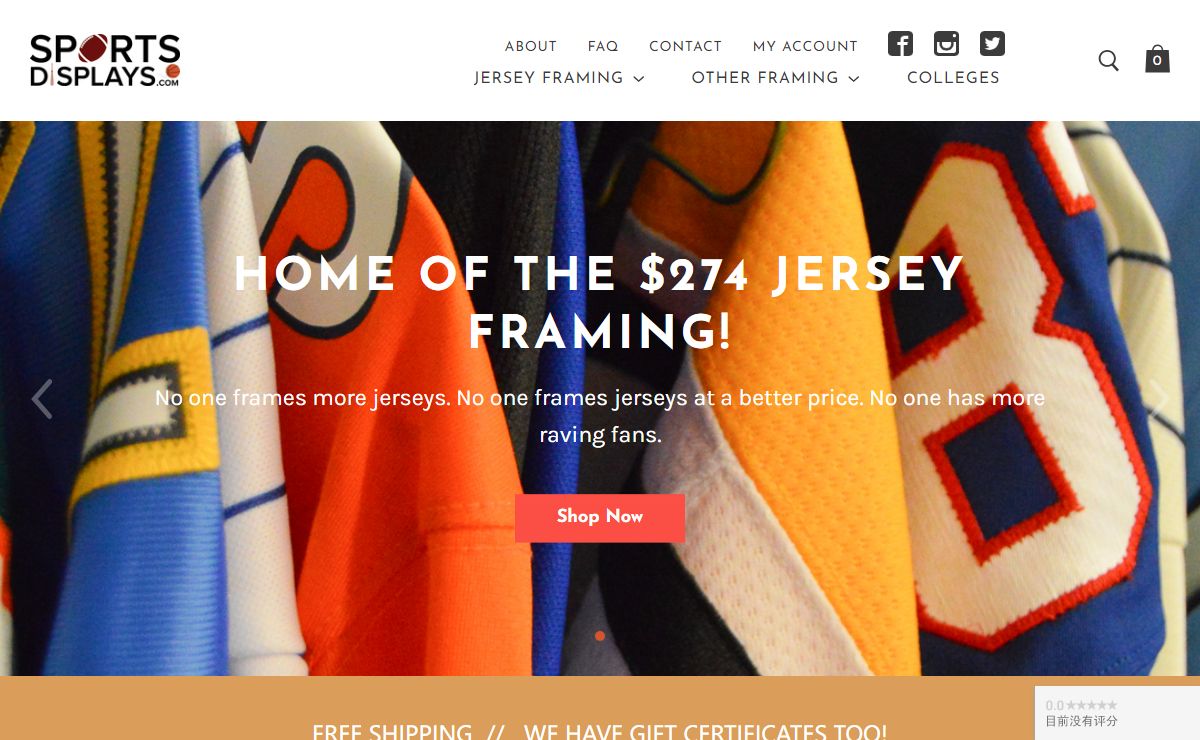This screenshot has width=1200, height=740.
Task: Open the About page link
Action: point(531,46)
